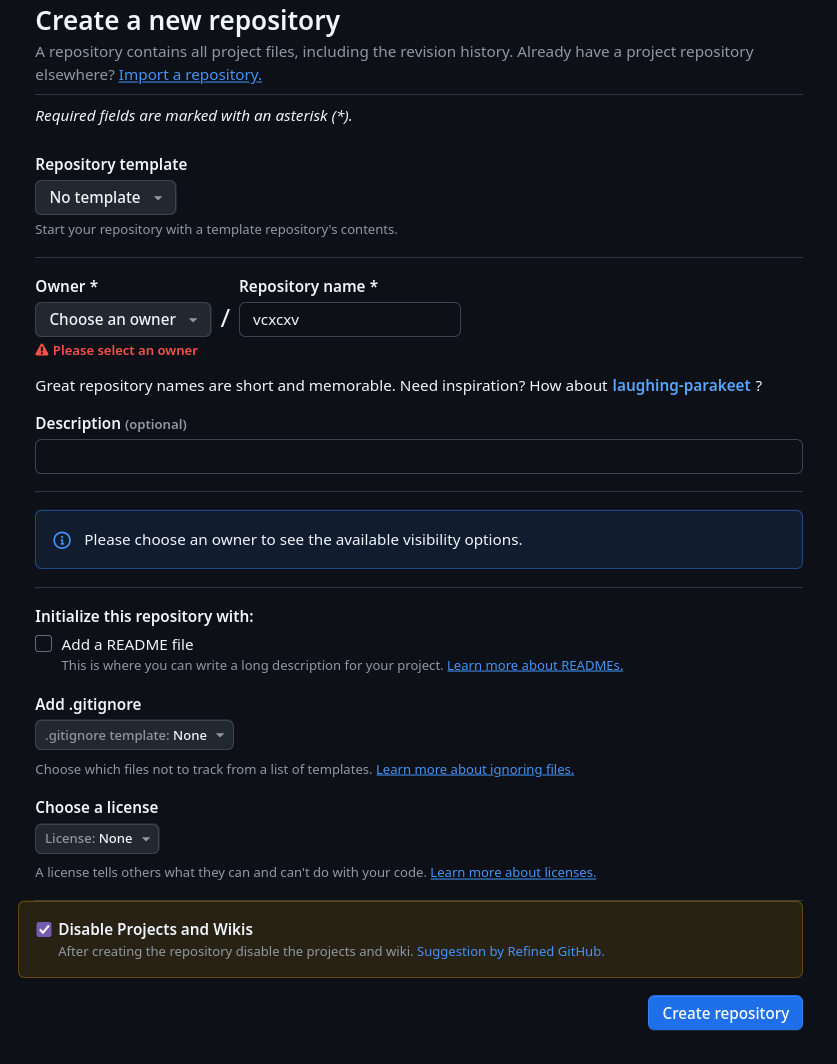837x1064 pixels.
Task: Click the Create repository button
Action: 725,1013
